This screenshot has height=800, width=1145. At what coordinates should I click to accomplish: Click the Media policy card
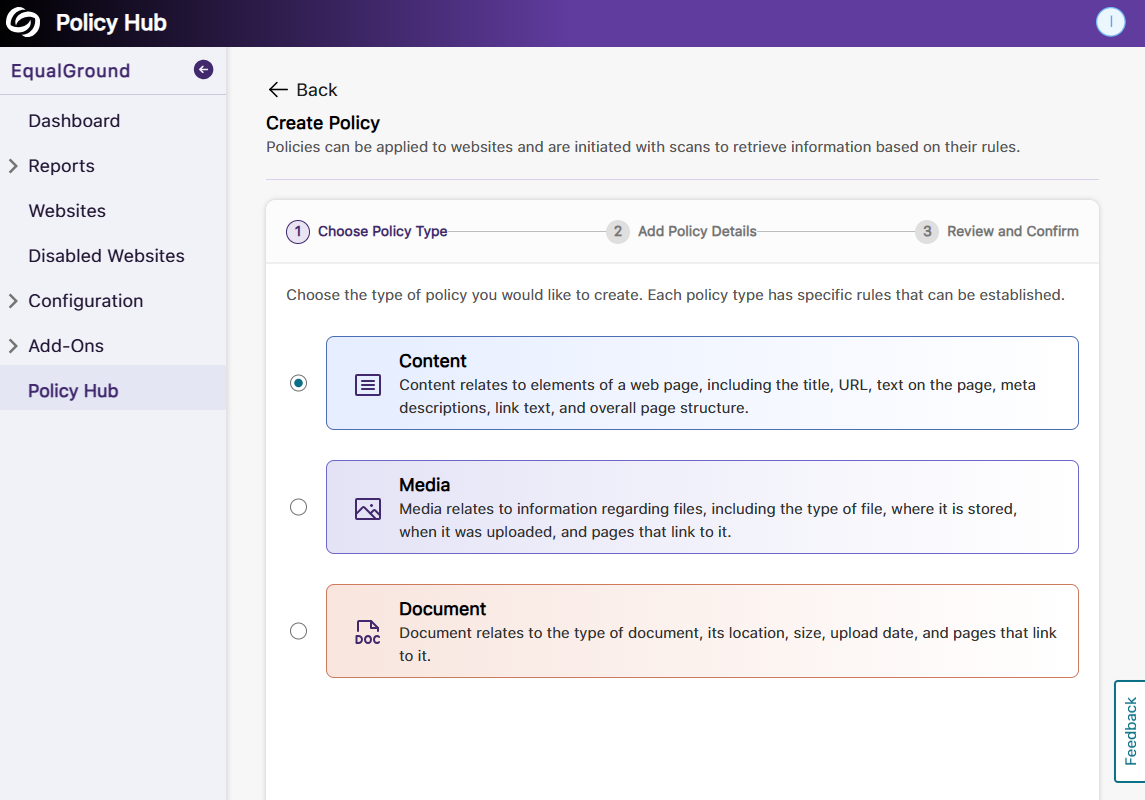(x=702, y=507)
